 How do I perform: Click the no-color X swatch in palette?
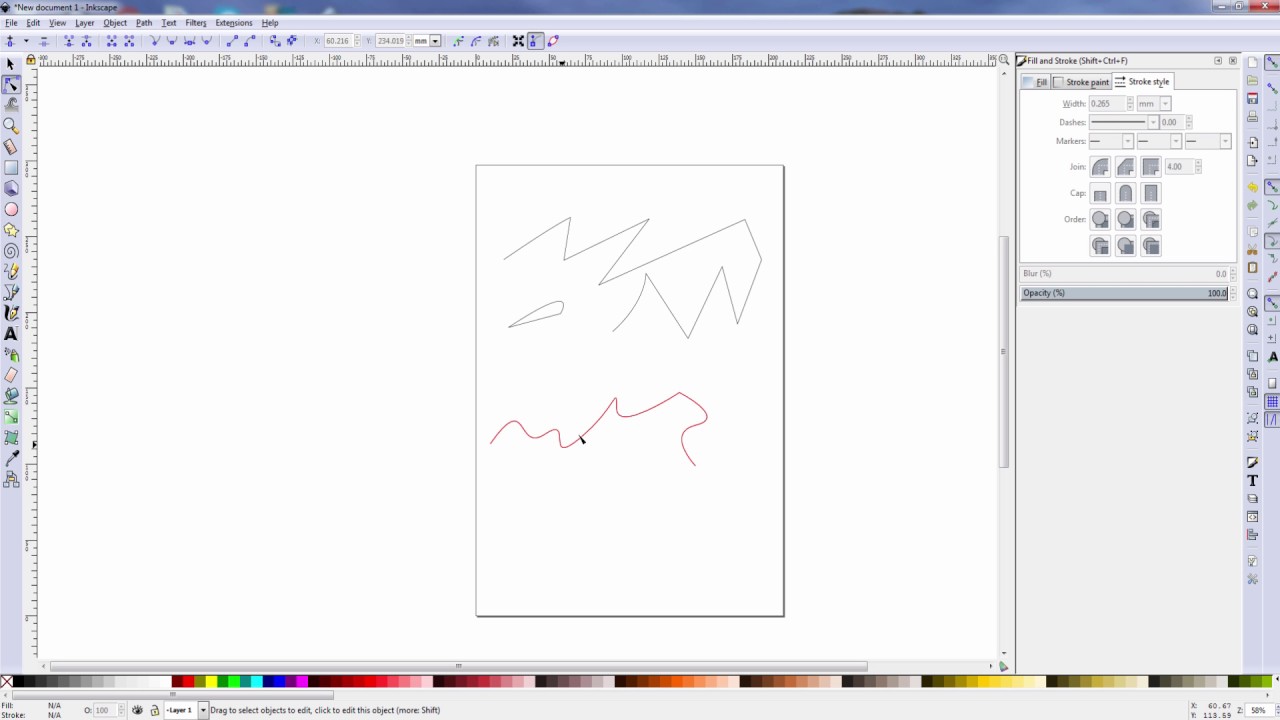click(x=6, y=682)
